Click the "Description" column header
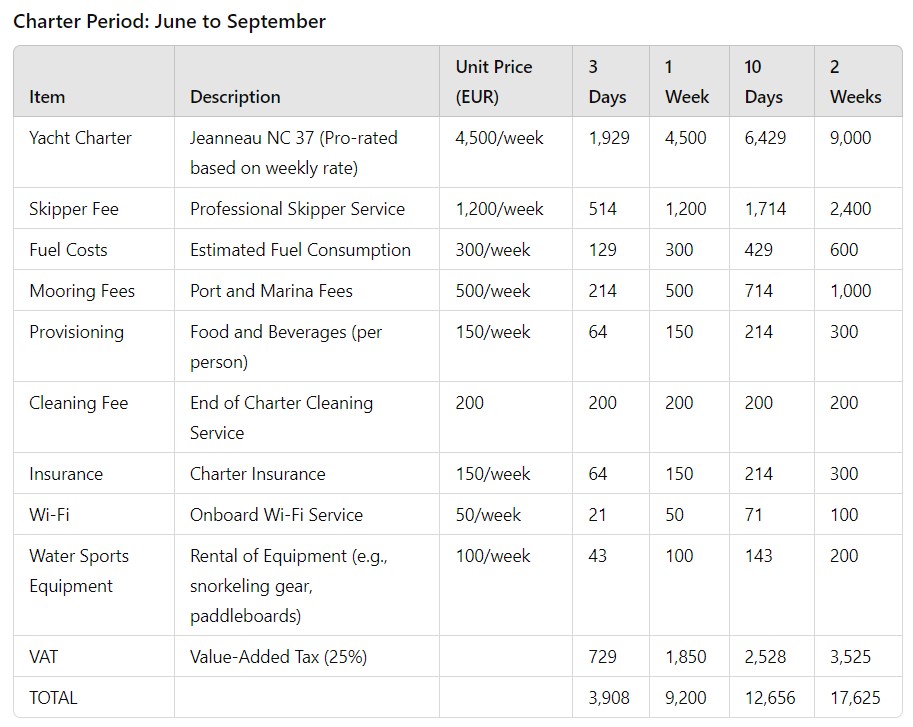This screenshot has width=913, height=727. tap(235, 97)
